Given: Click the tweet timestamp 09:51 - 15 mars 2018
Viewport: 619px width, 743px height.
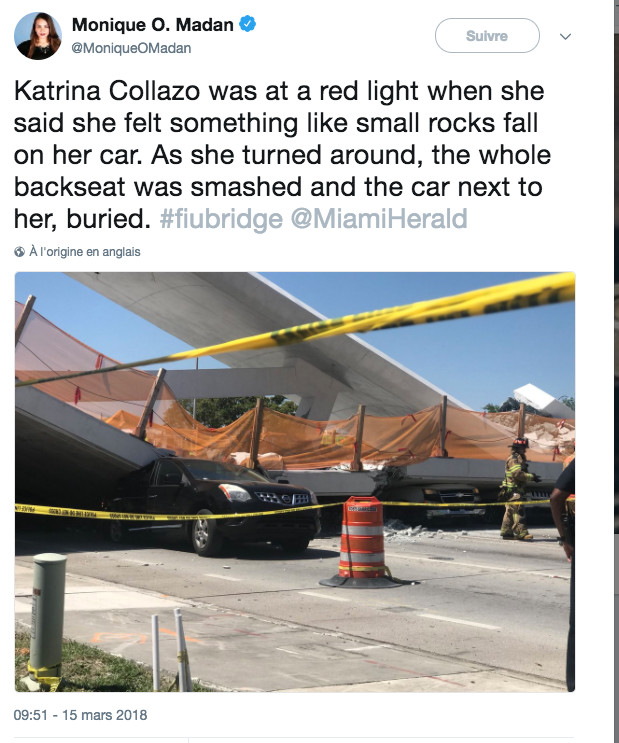Looking at the screenshot, I should click(x=80, y=715).
